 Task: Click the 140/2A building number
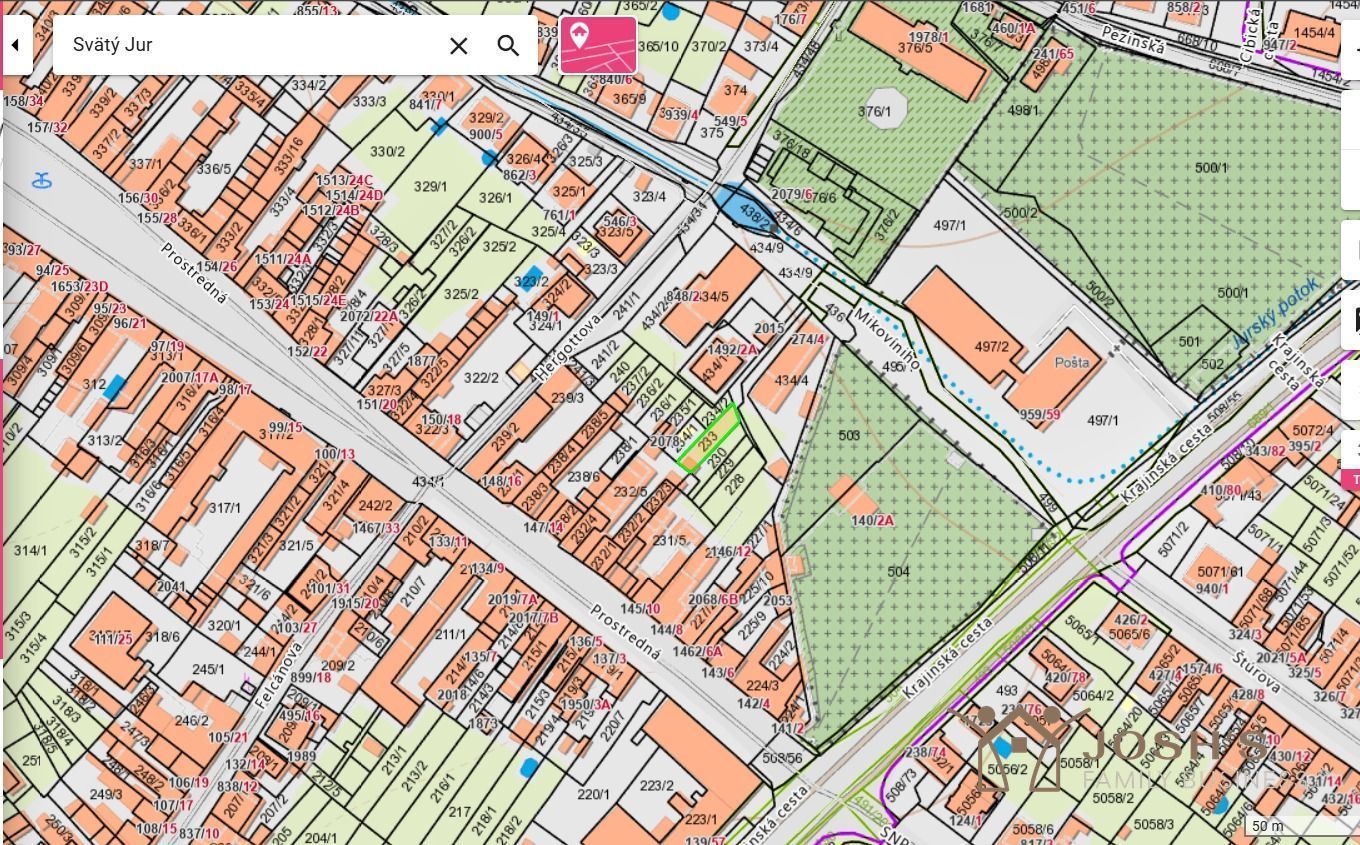[872, 520]
